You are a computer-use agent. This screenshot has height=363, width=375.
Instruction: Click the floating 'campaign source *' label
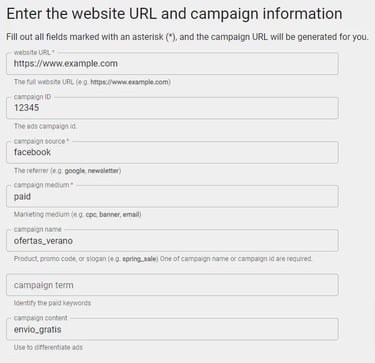(x=41, y=141)
